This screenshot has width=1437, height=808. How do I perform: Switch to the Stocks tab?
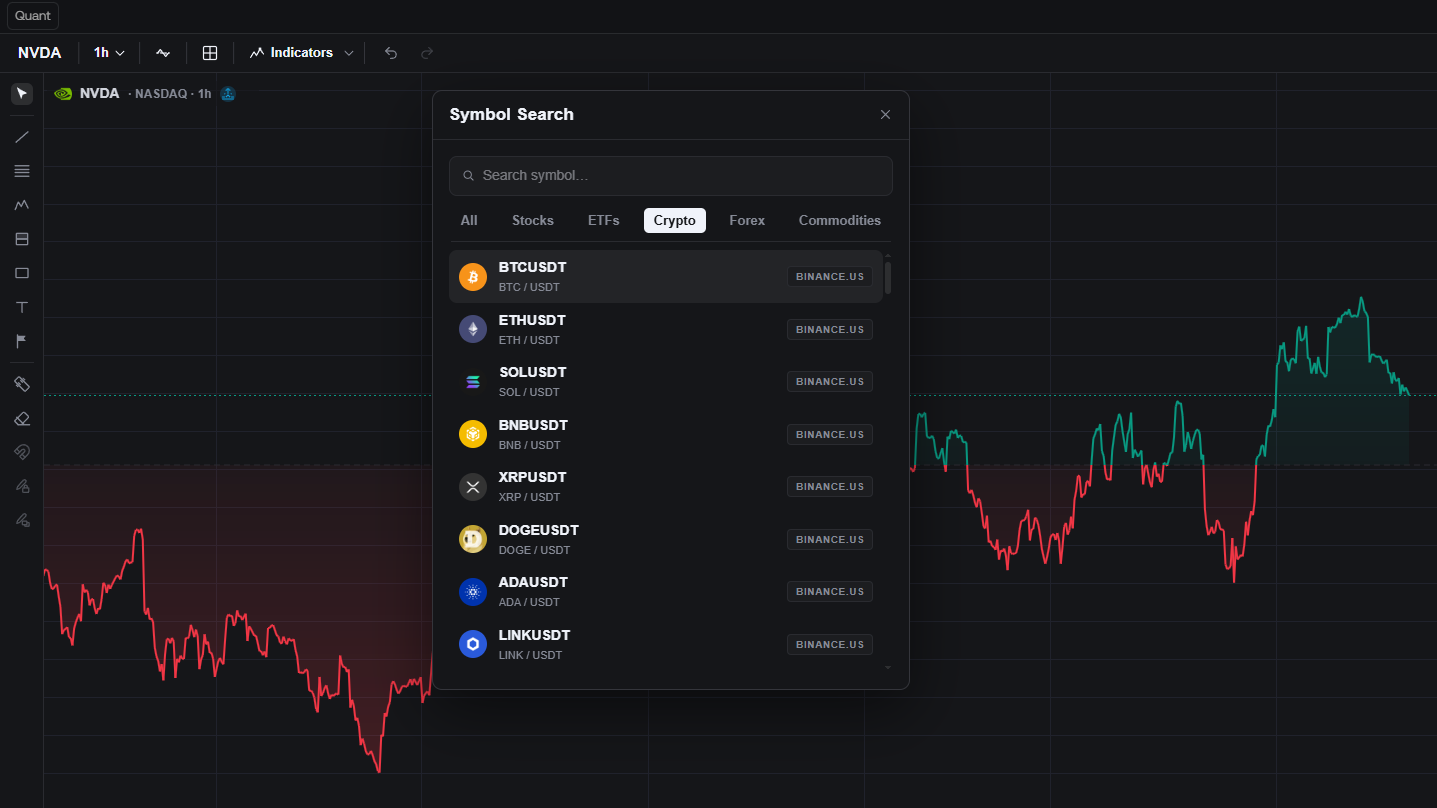click(x=533, y=220)
